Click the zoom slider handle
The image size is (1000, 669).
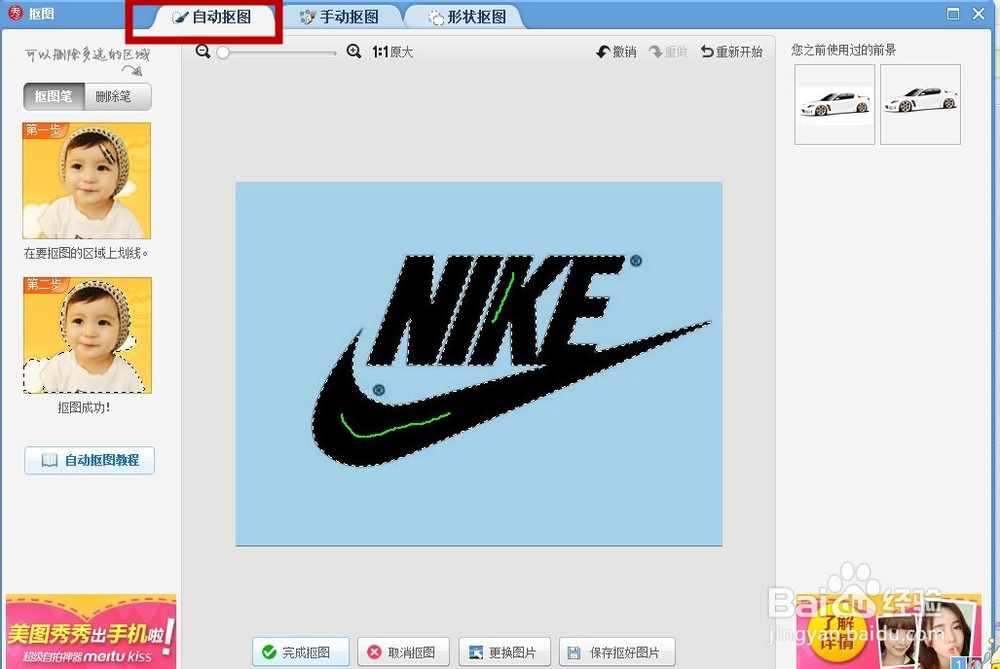(x=223, y=52)
